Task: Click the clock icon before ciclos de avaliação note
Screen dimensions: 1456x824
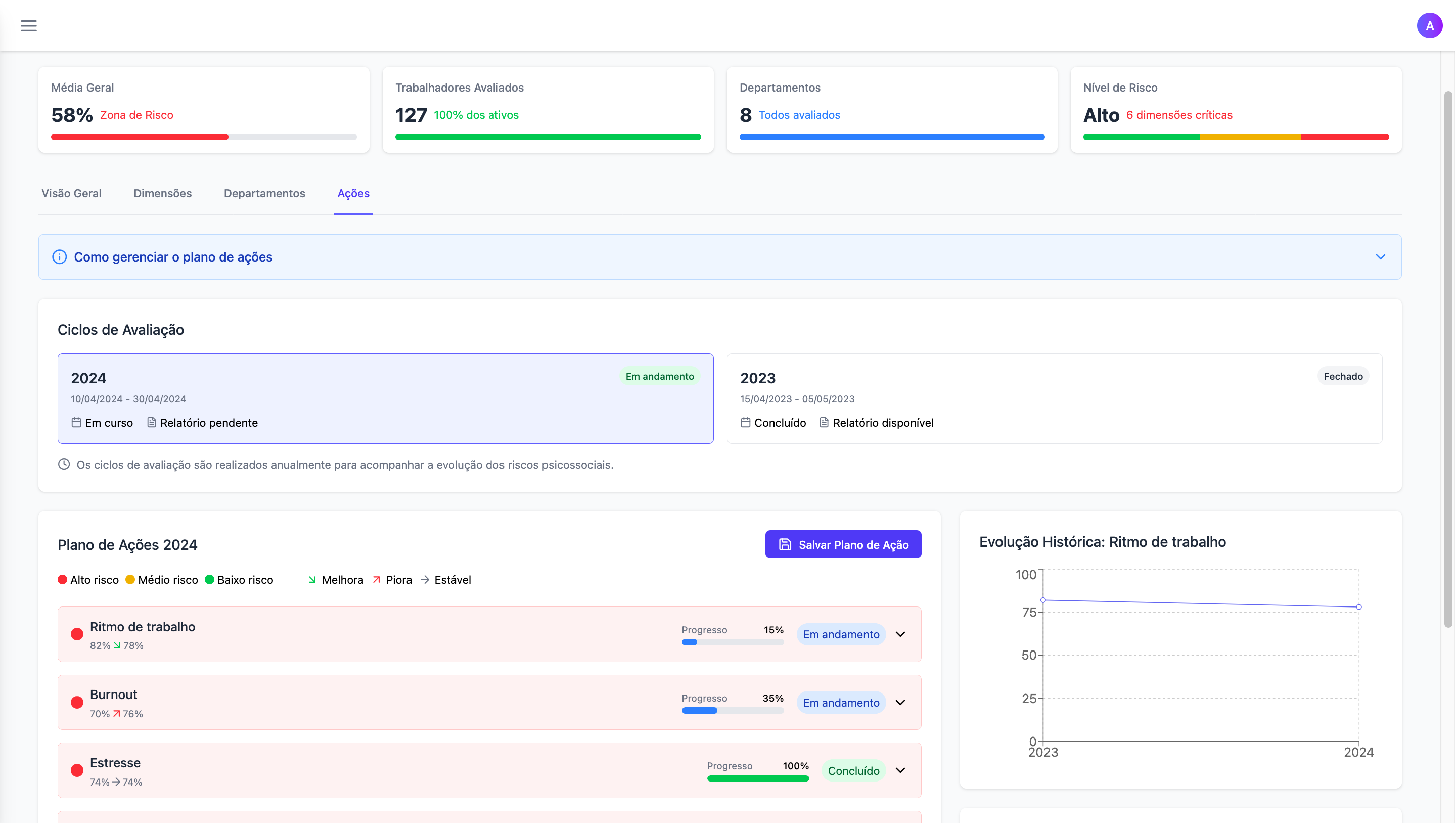Action: (63, 464)
